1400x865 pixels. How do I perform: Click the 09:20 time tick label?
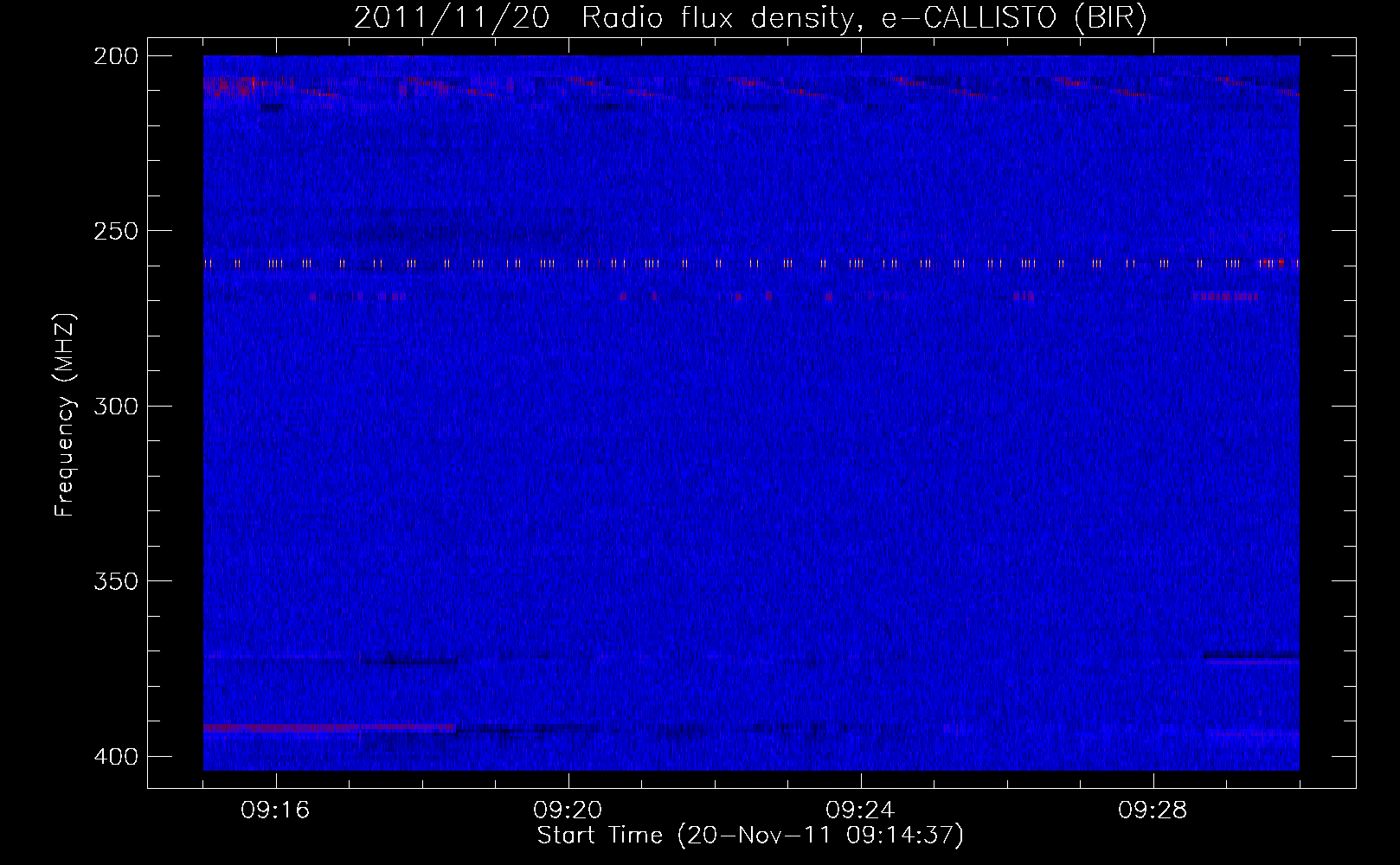(568, 811)
